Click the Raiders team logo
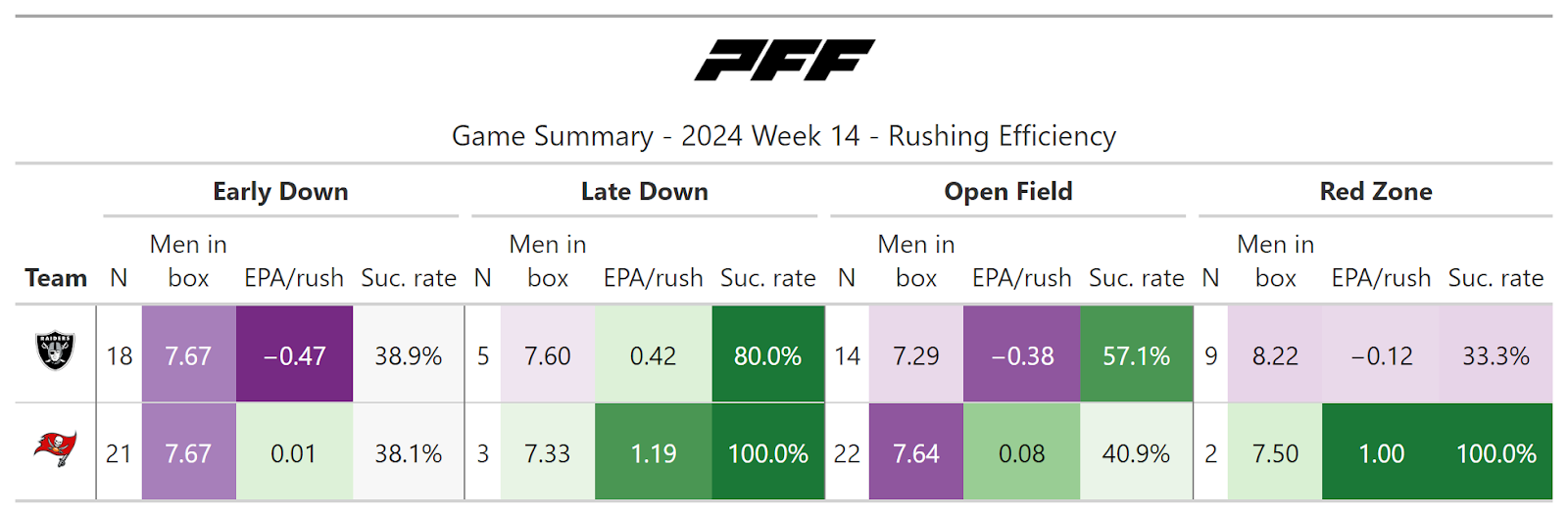Viewport: 1568px width, 517px height. click(56, 352)
